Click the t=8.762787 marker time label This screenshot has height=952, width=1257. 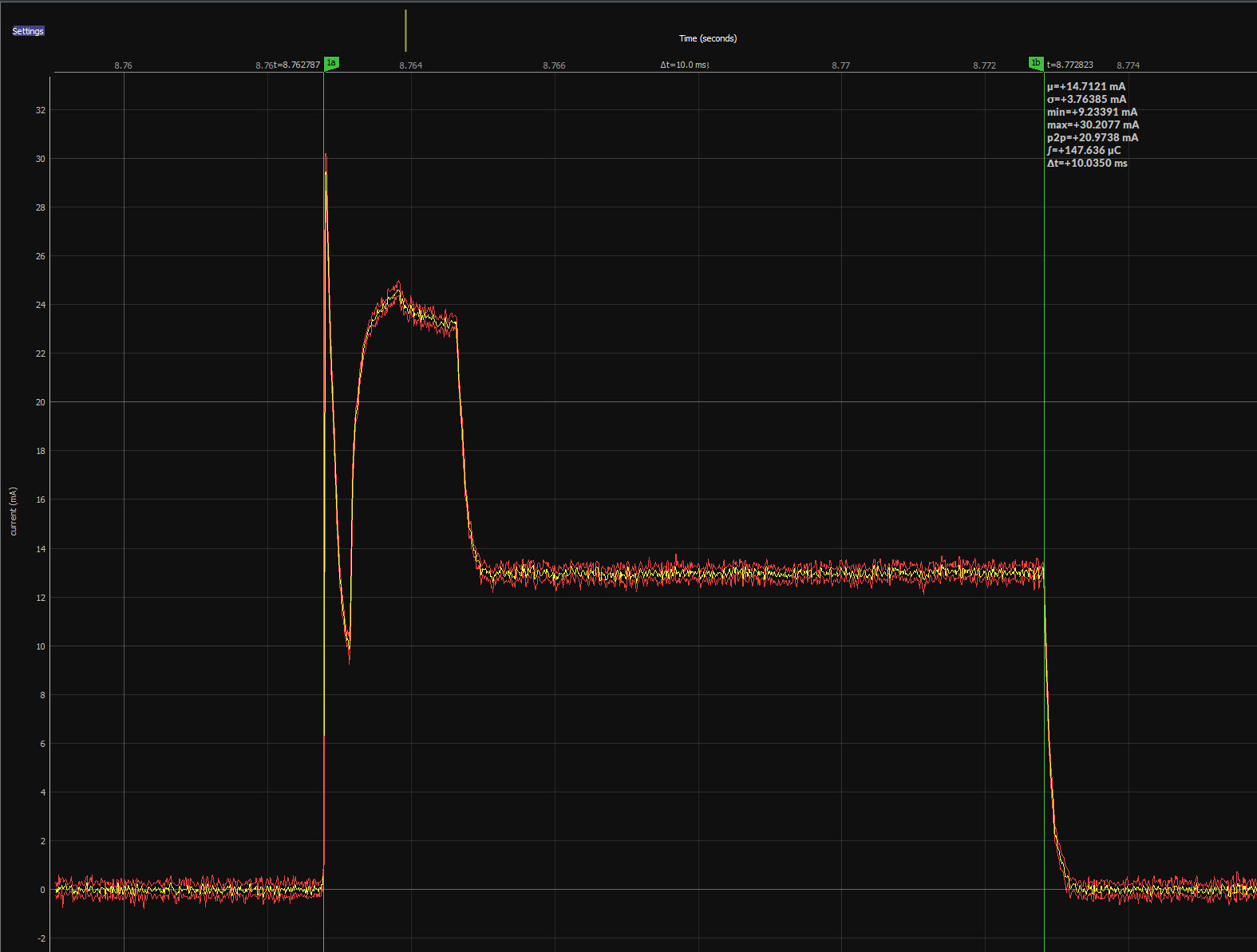point(297,65)
